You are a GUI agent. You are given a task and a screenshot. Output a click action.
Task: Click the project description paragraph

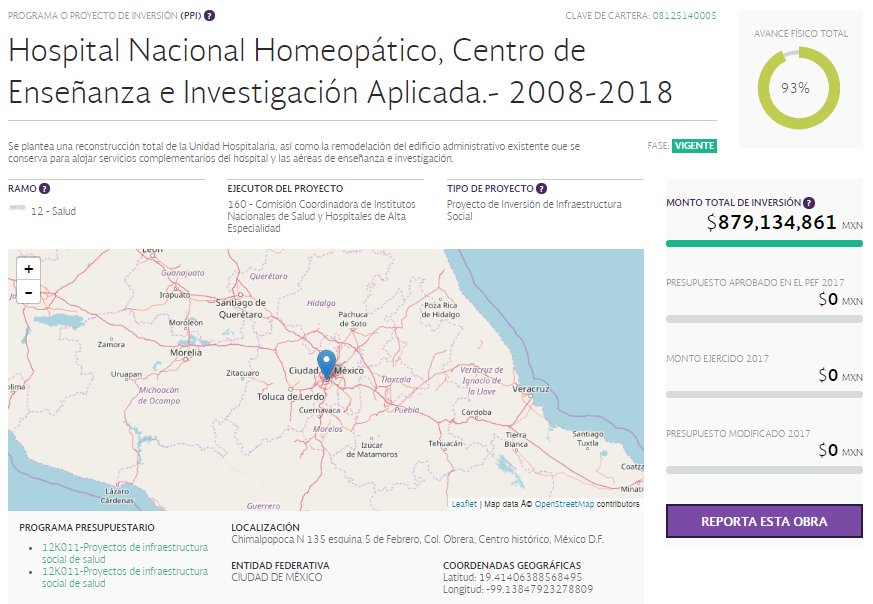pyautogui.click(x=294, y=152)
